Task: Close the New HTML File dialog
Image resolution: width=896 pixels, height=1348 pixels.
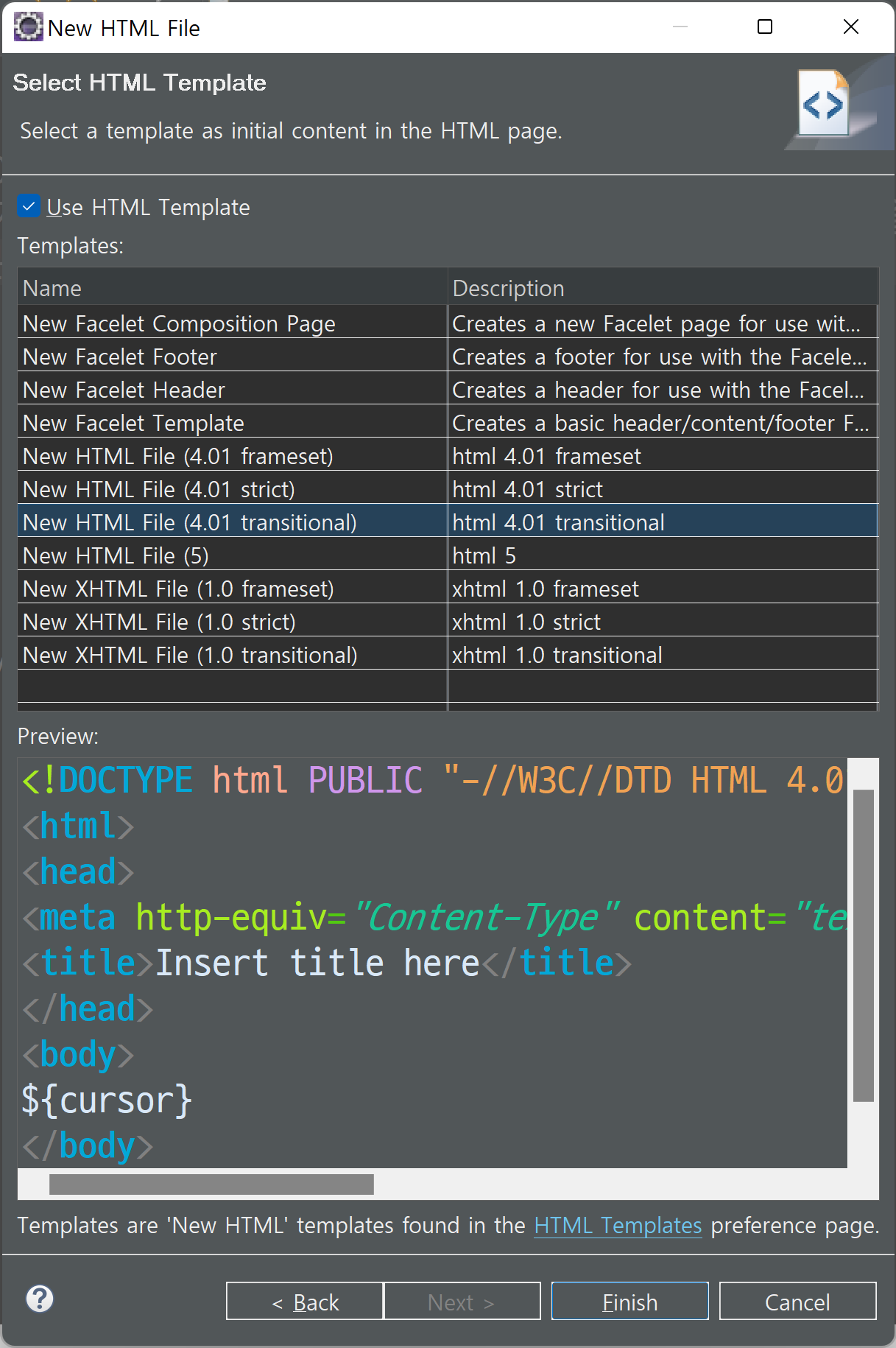Action: (x=850, y=27)
